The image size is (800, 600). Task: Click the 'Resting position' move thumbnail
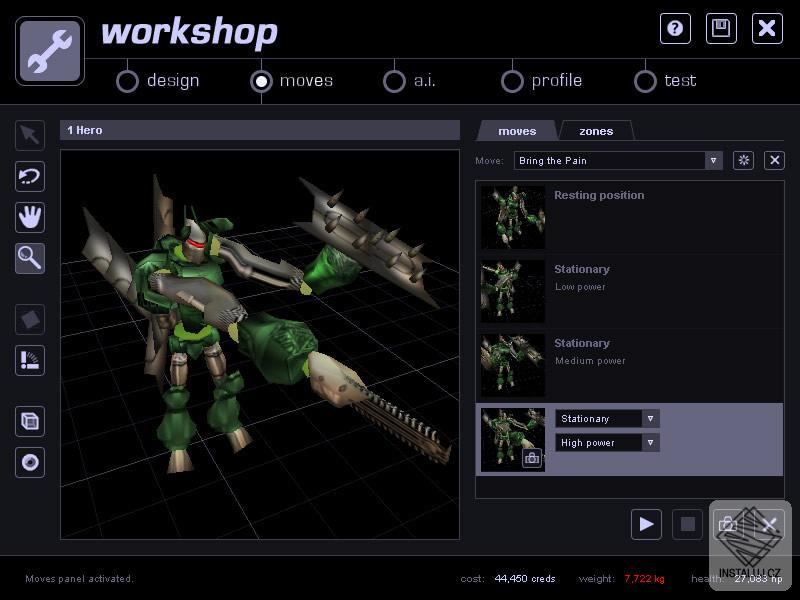pos(512,217)
